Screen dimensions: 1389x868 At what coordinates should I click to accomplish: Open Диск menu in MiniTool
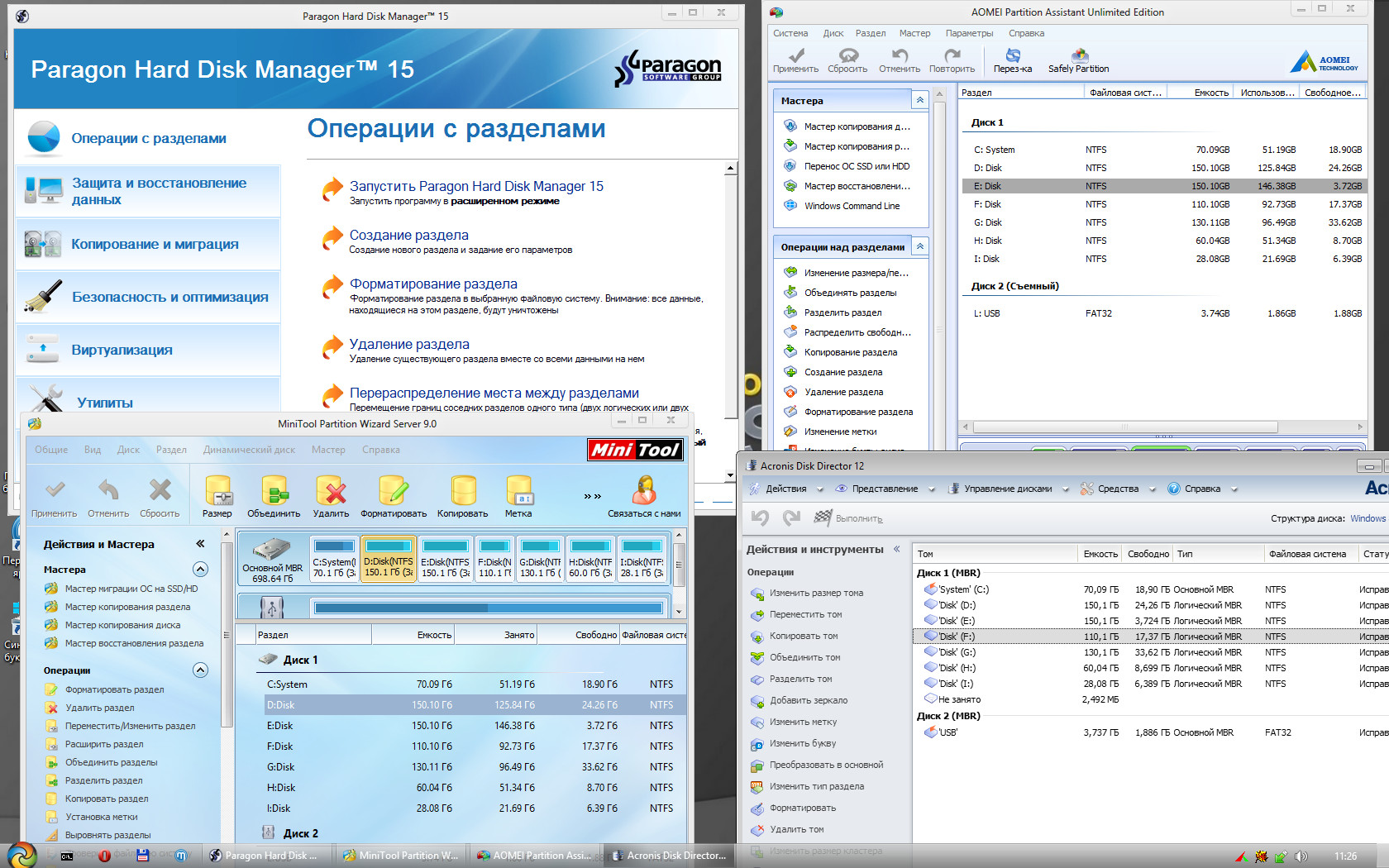coord(128,450)
